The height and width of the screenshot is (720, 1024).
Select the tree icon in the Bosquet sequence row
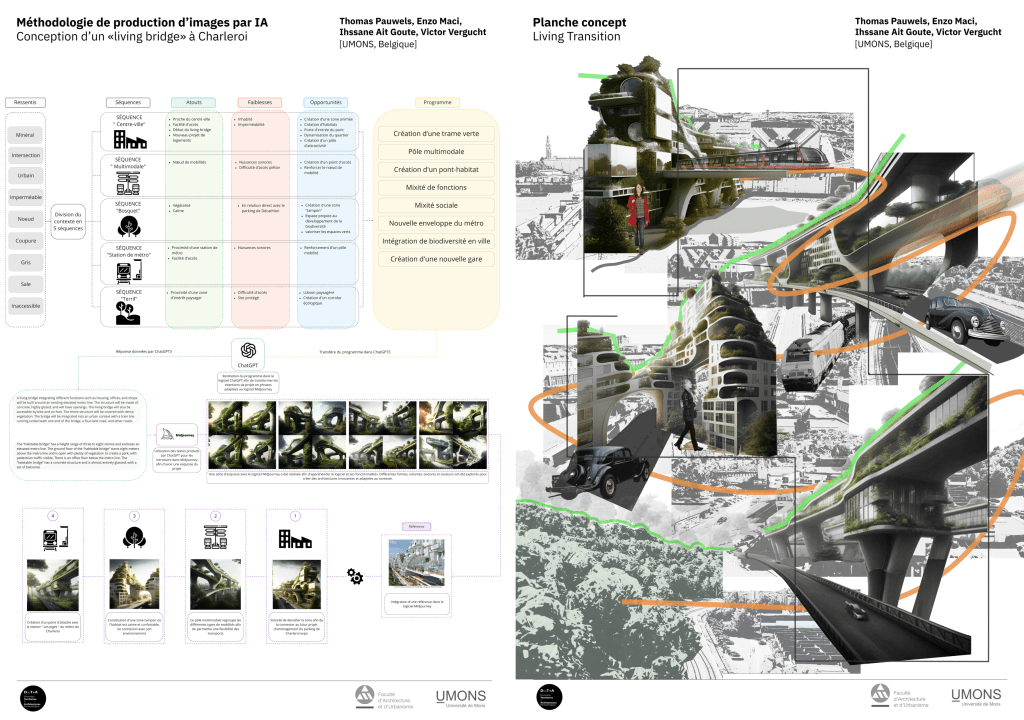[129, 222]
